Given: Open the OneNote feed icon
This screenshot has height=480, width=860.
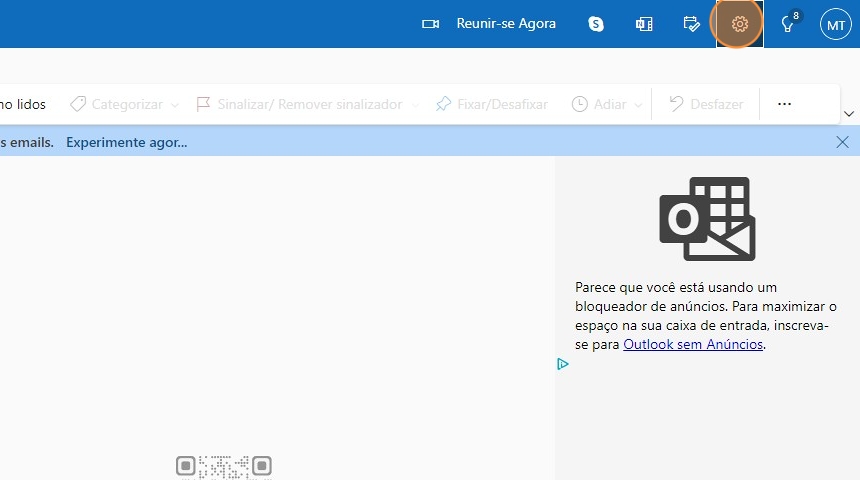Looking at the screenshot, I should (644, 24).
